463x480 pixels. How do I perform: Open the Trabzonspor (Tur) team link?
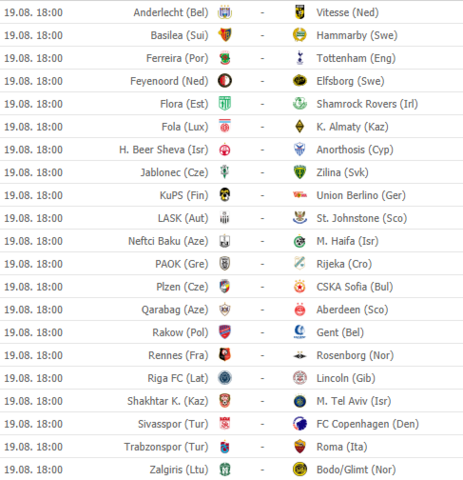click(x=166, y=447)
